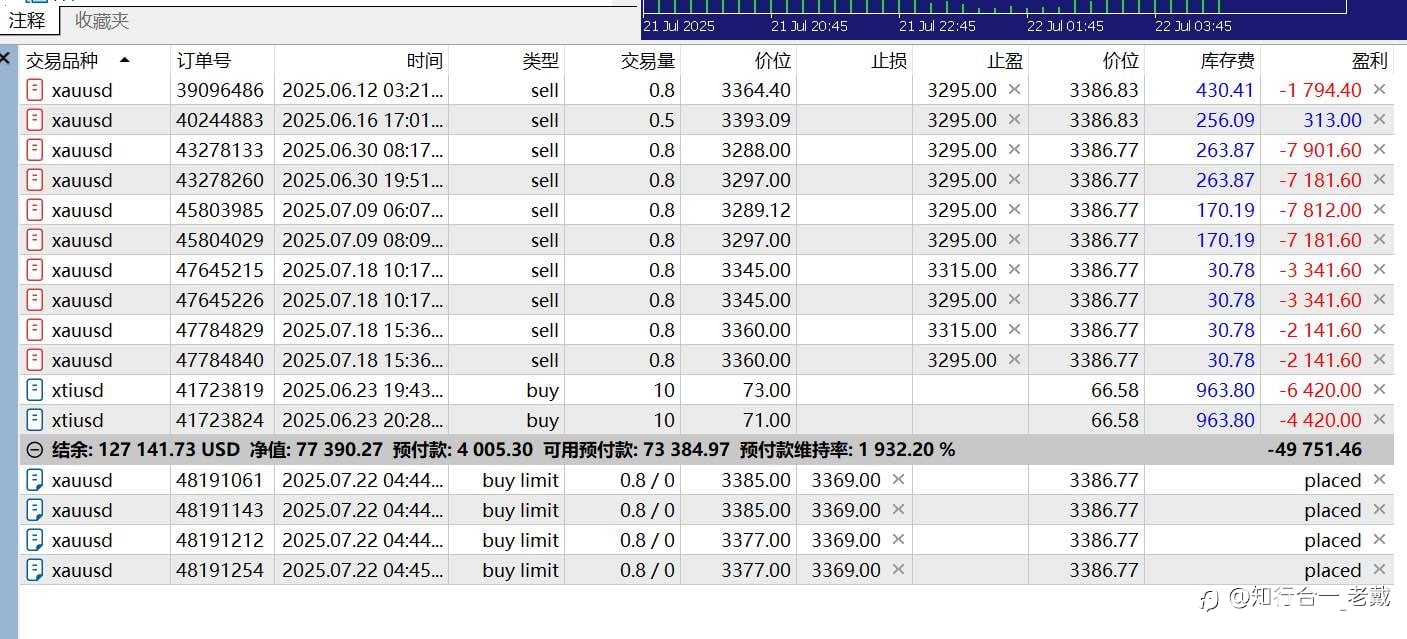Remove stop loss 3369.00 on order 48191254
The height and width of the screenshot is (639, 1407).
pyautogui.click(x=898, y=570)
